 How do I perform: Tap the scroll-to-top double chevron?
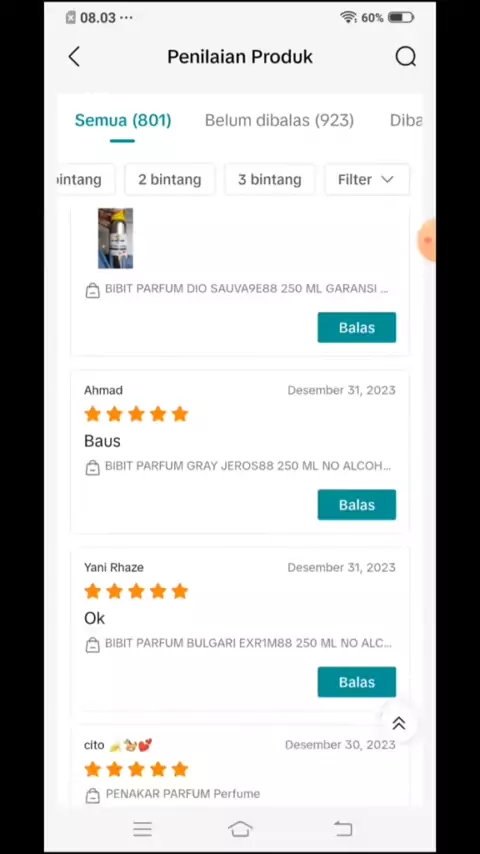click(x=399, y=723)
